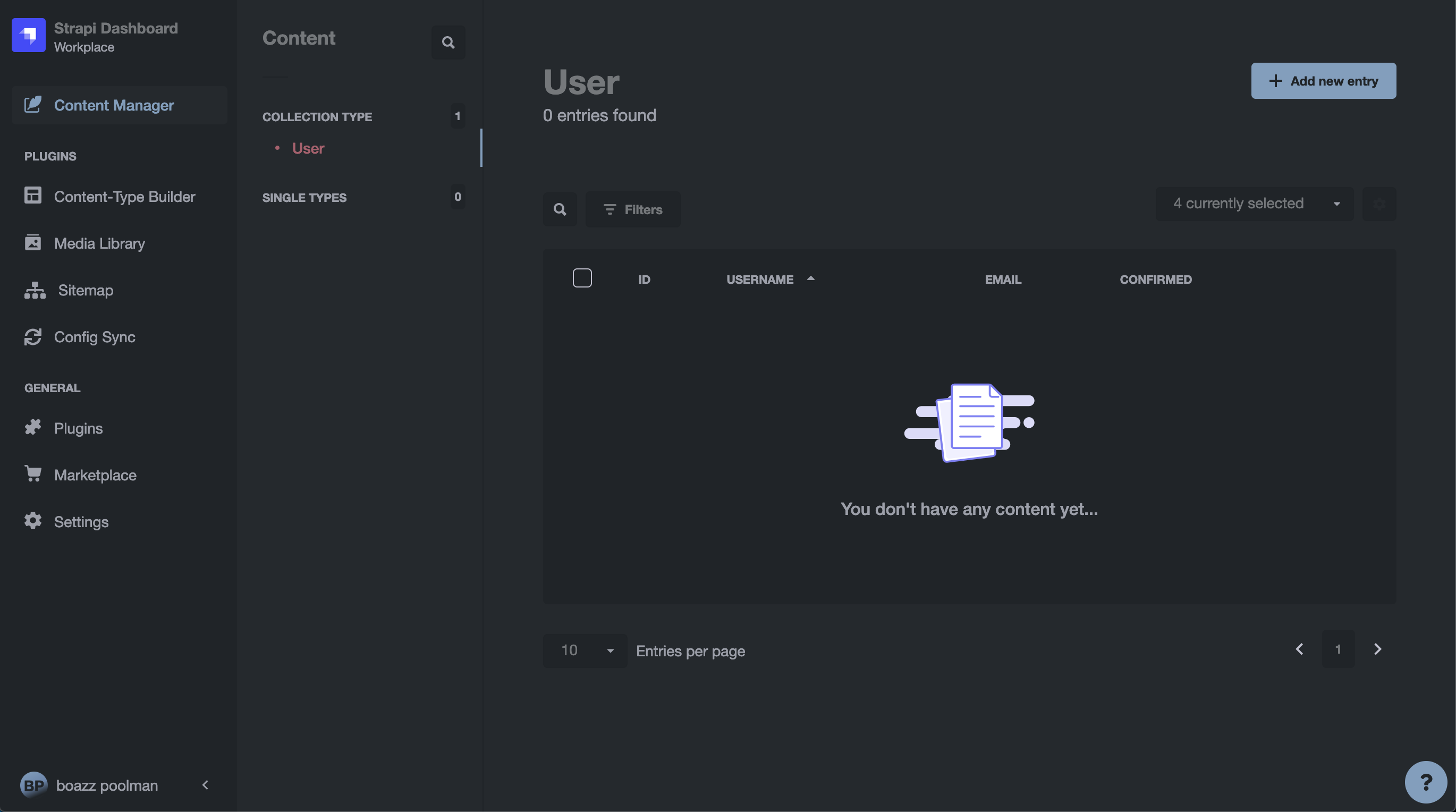The width and height of the screenshot is (1456, 812).
Task: Click the Add new entry button
Action: tap(1323, 81)
